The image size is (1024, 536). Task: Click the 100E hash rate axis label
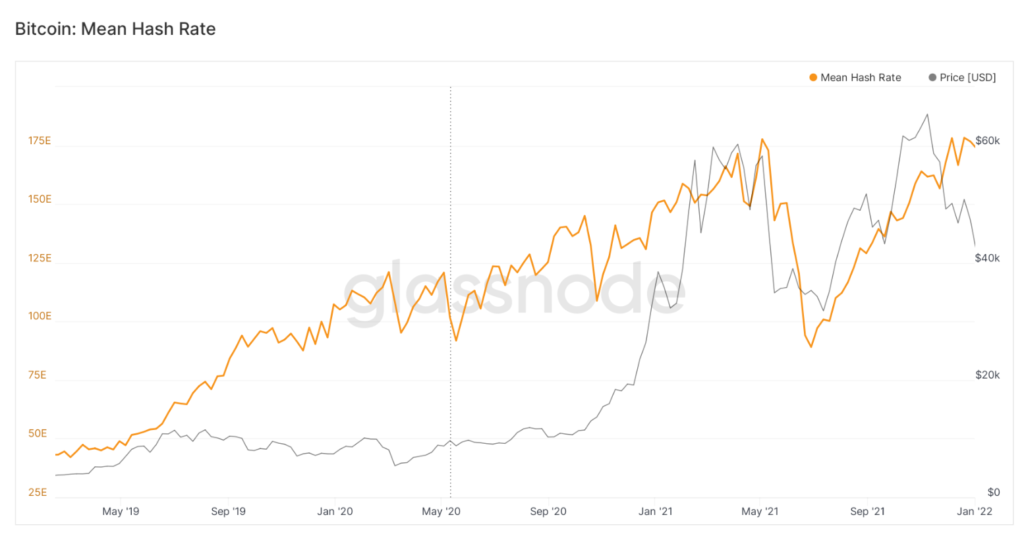(x=41, y=316)
